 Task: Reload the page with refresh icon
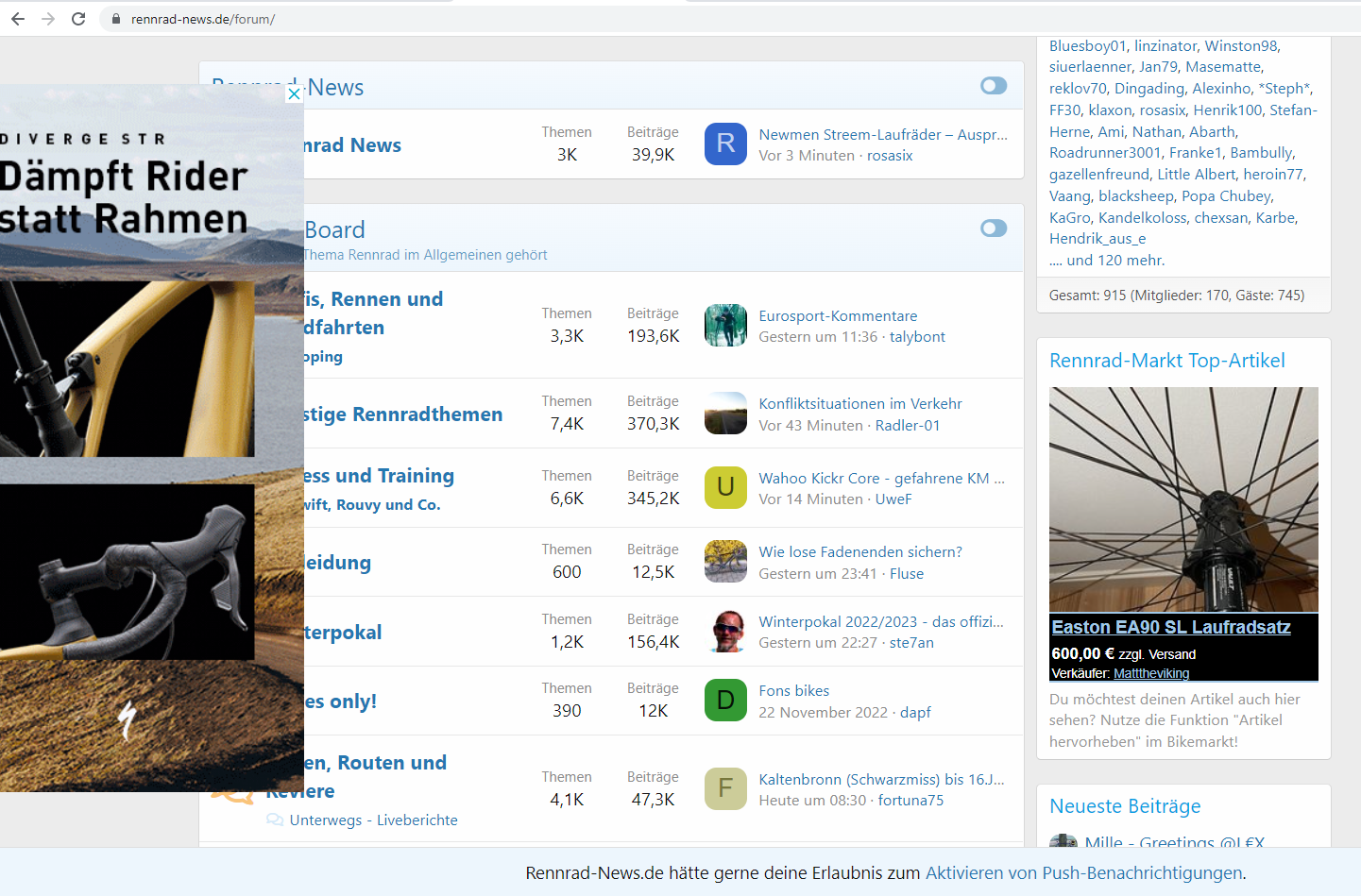[x=78, y=19]
